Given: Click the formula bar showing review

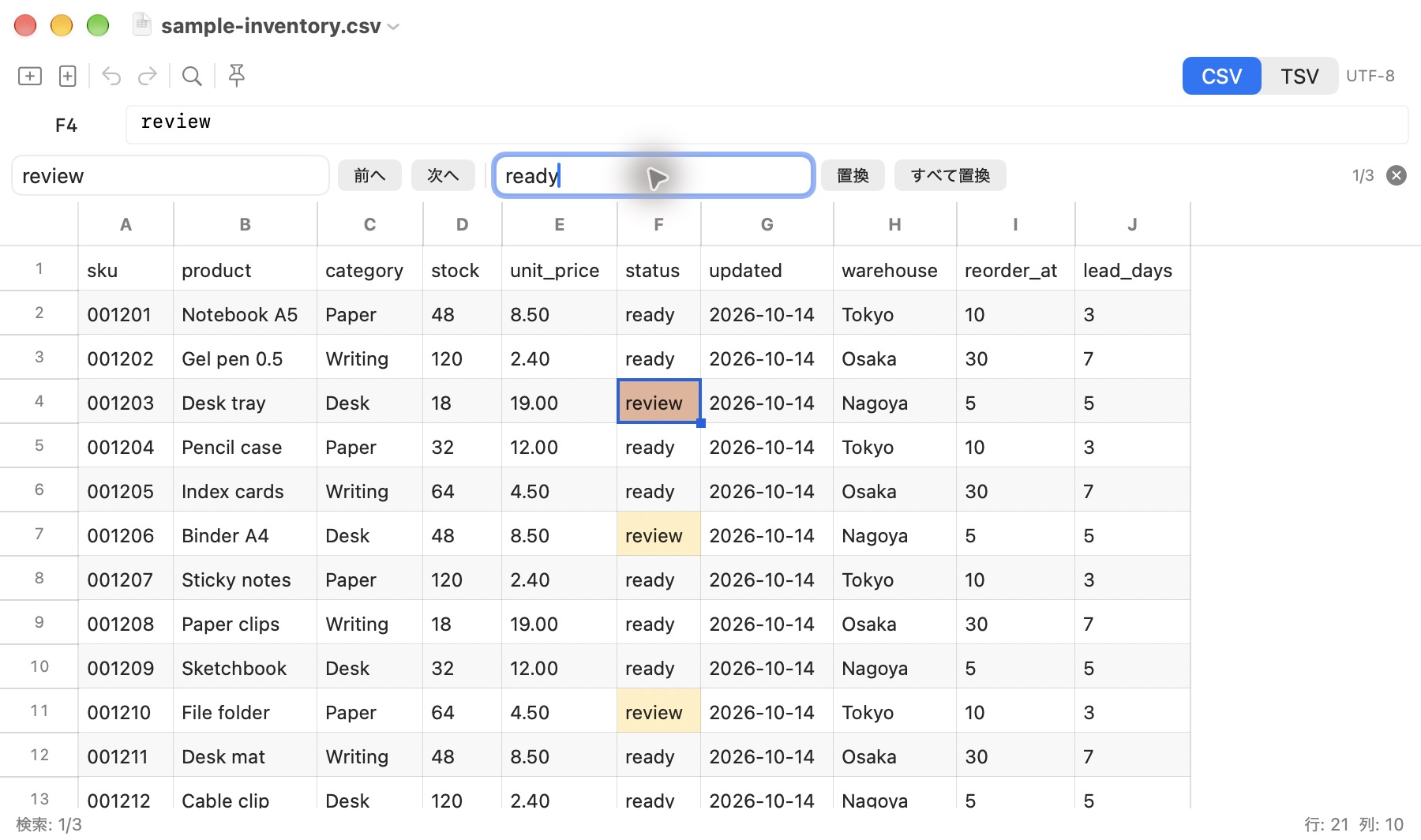Looking at the screenshot, I should tap(767, 125).
